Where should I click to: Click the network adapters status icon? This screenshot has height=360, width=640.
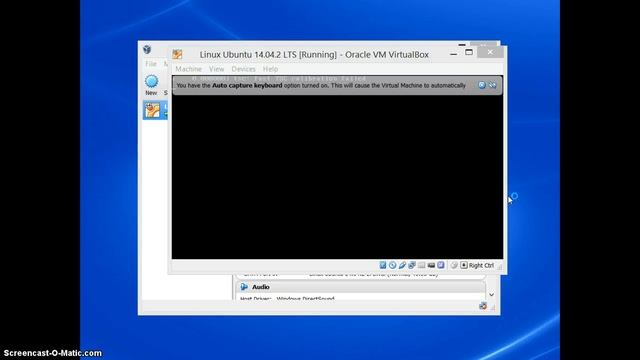pos(412,265)
